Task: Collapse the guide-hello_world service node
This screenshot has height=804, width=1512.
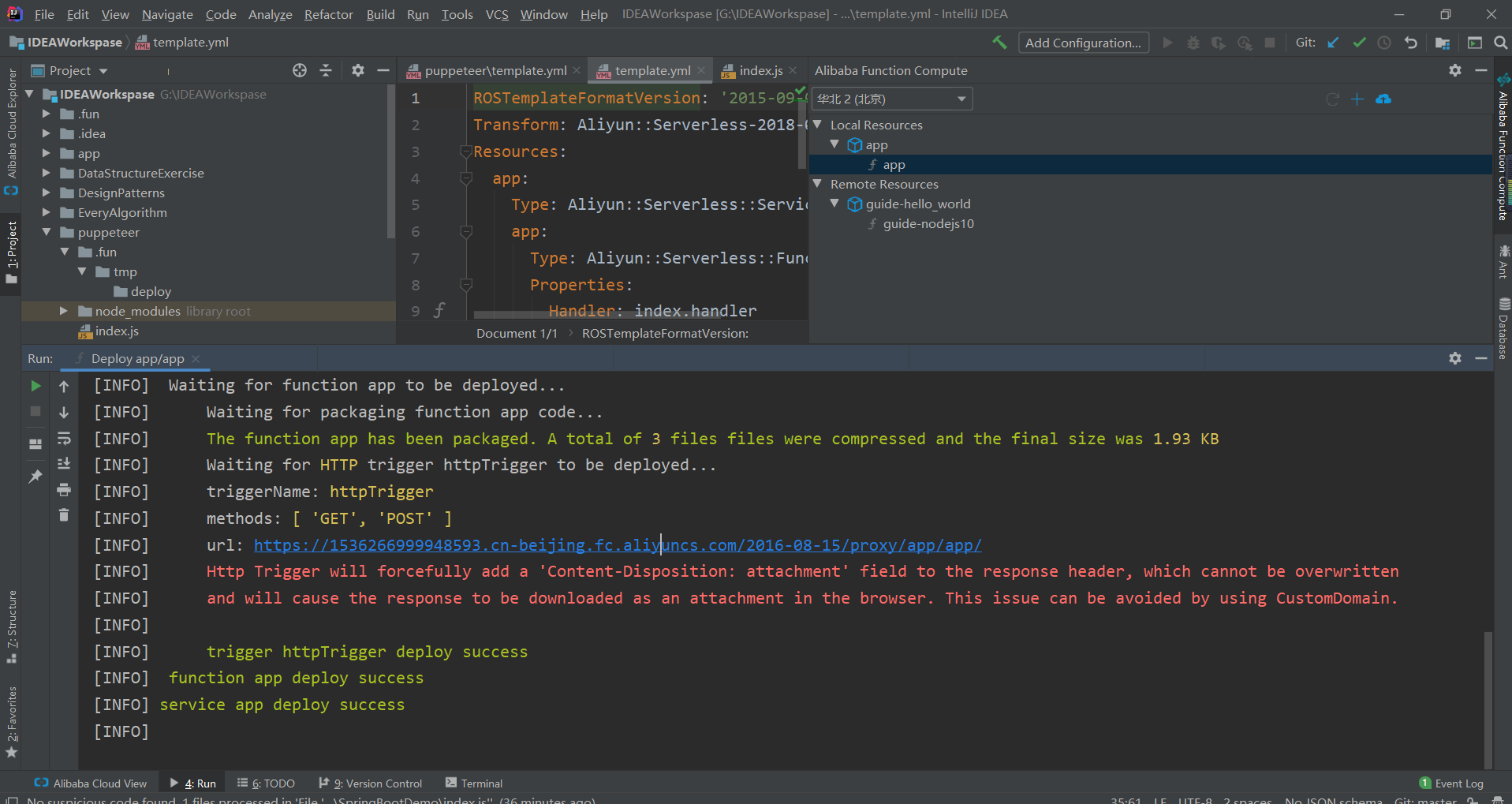Action: tap(835, 204)
